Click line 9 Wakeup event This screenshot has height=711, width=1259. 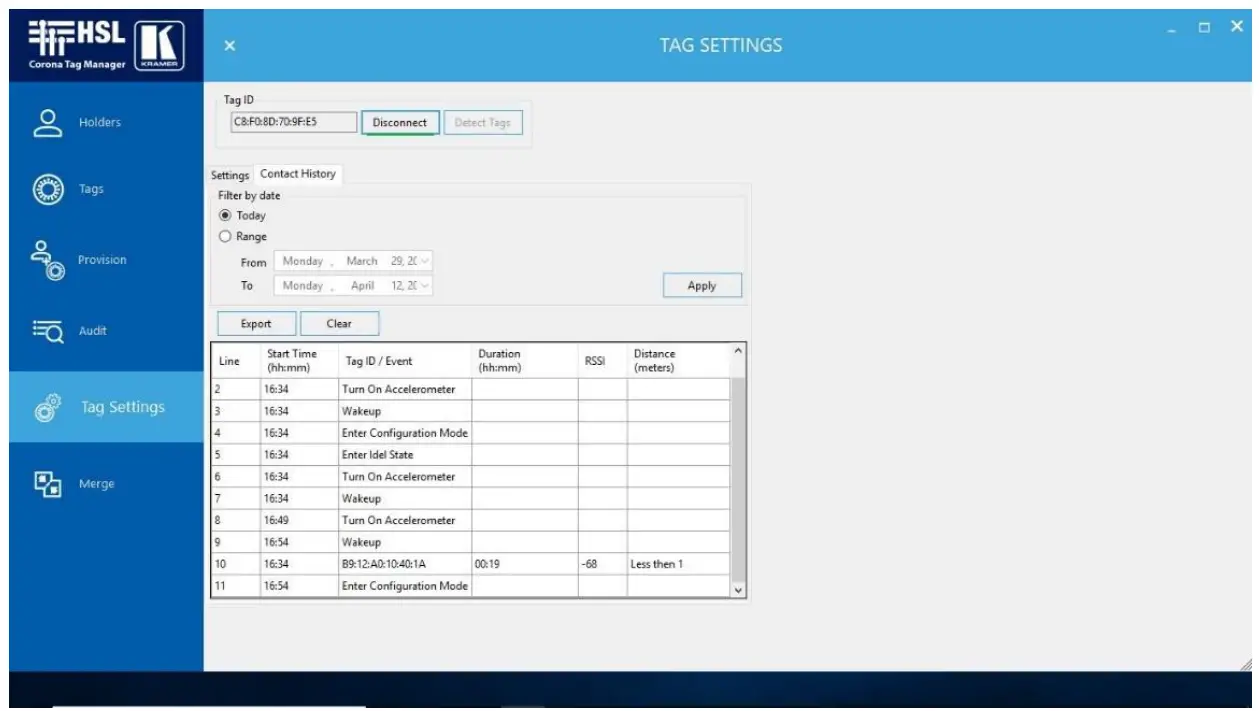pos(405,542)
